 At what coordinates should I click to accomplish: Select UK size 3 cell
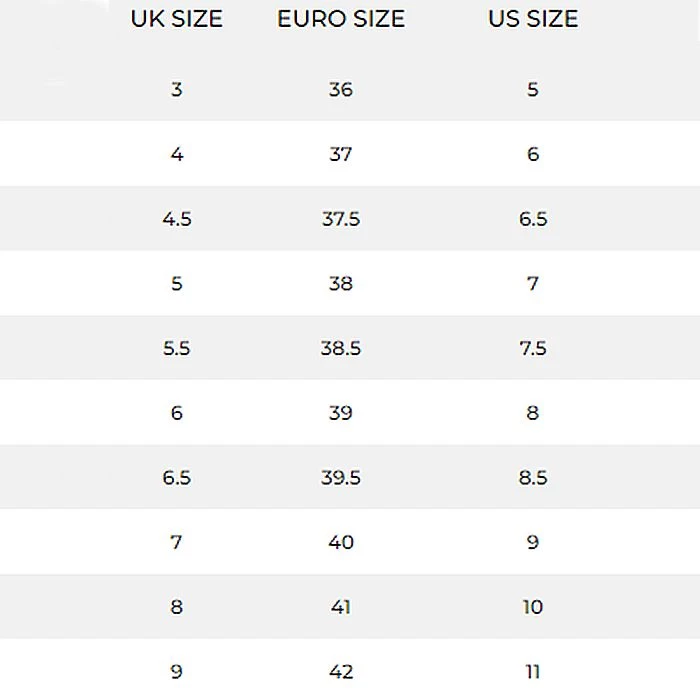pos(177,89)
